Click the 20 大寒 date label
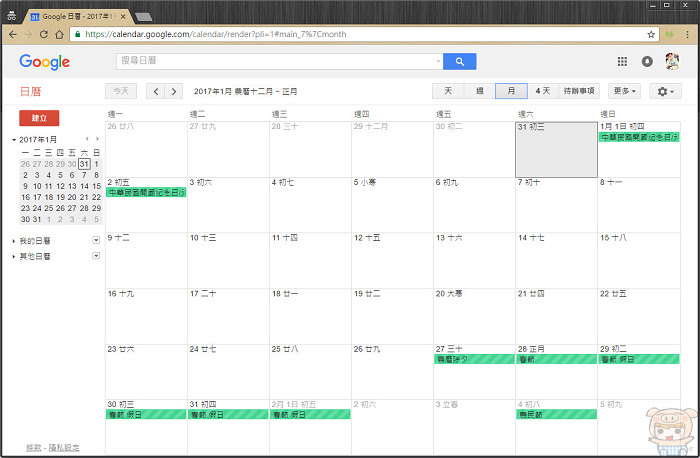700x458 pixels. click(x=449, y=294)
